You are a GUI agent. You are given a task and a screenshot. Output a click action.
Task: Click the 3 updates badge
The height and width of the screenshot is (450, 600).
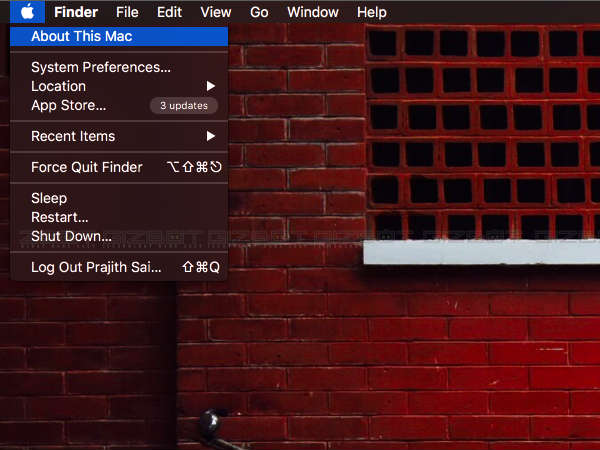[x=183, y=105]
